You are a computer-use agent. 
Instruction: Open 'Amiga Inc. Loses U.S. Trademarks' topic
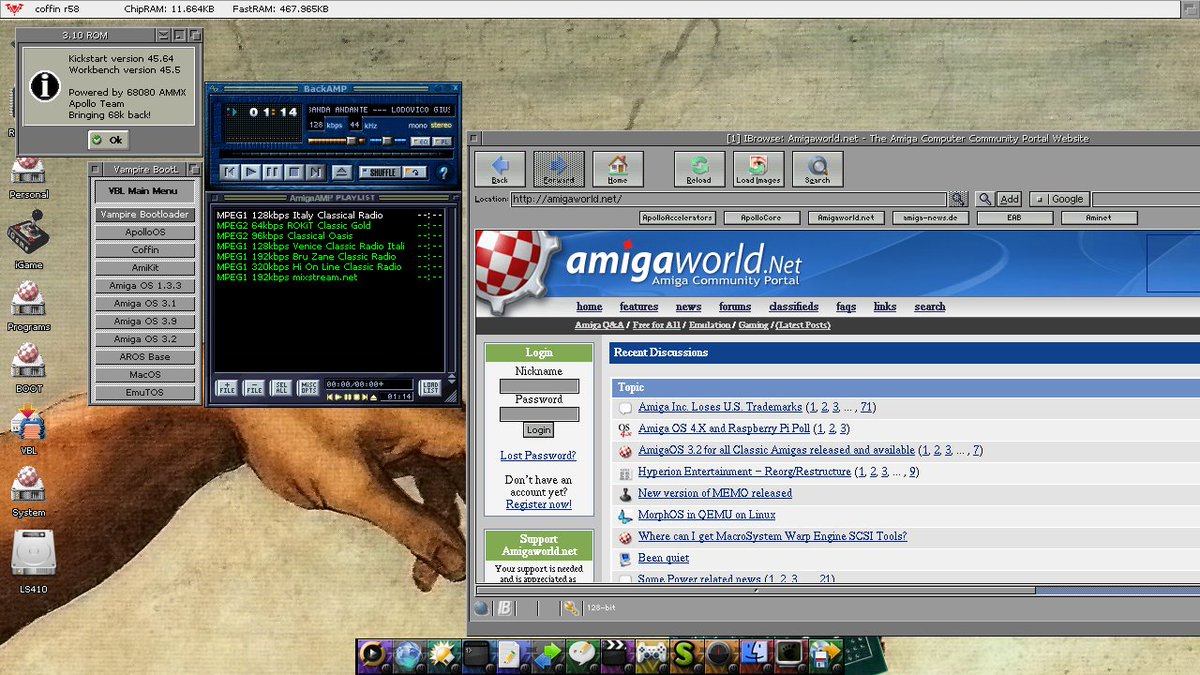click(x=720, y=407)
